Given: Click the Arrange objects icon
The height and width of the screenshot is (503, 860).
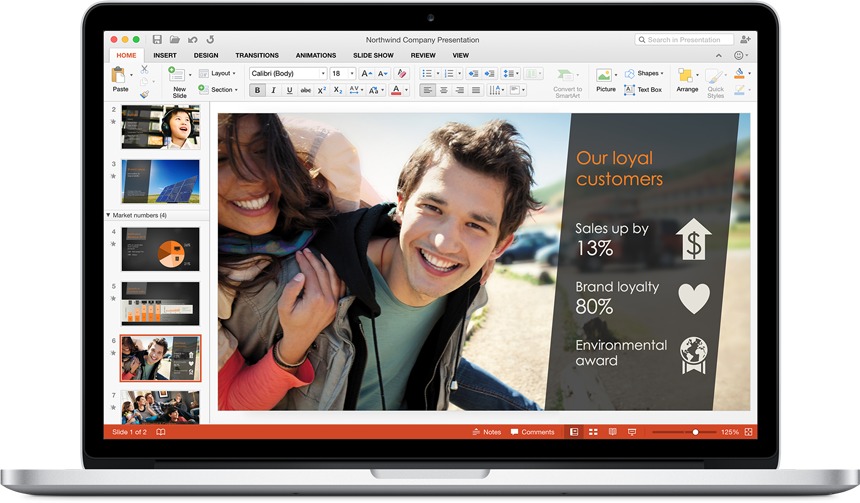Looking at the screenshot, I should [687, 79].
